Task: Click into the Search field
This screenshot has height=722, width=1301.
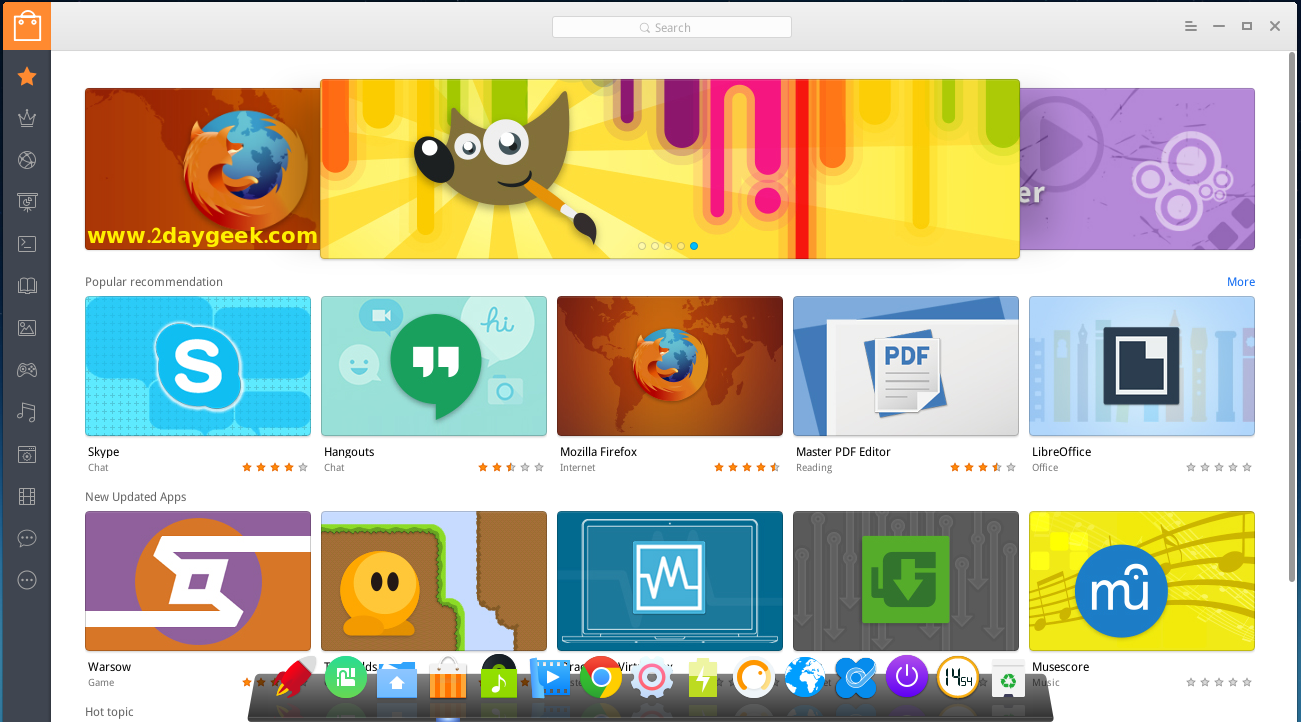Action: [x=671, y=27]
